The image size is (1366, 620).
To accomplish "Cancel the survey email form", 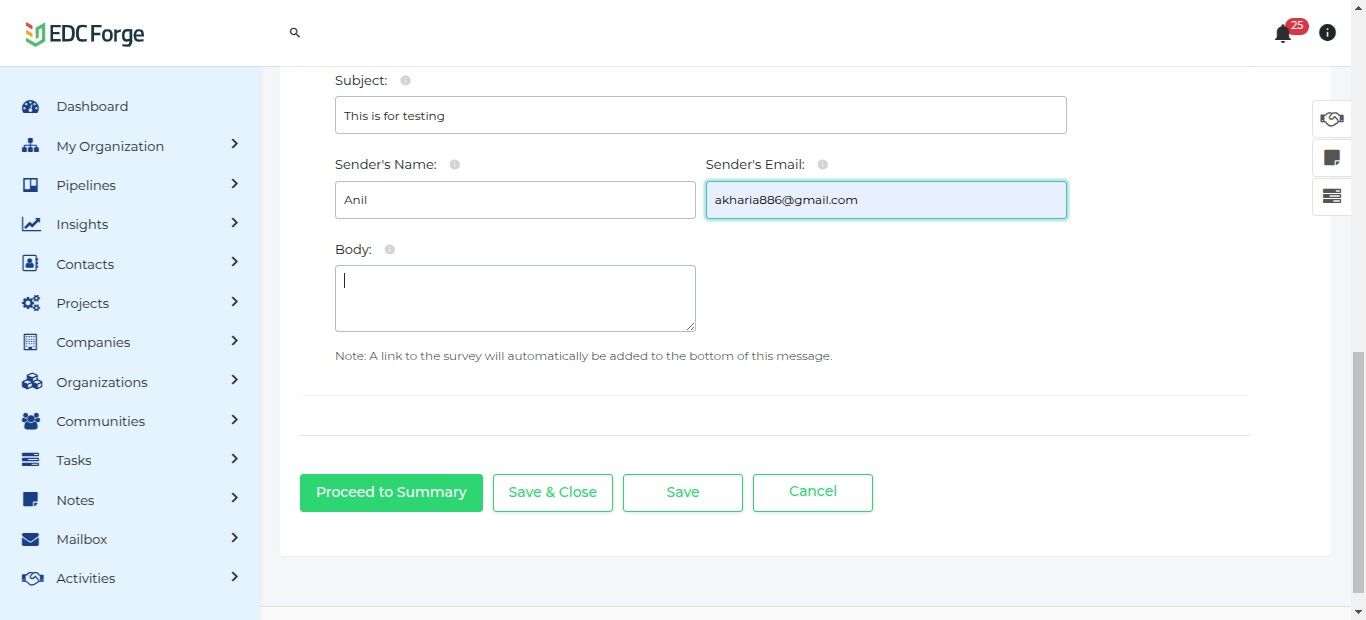I will coord(813,493).
